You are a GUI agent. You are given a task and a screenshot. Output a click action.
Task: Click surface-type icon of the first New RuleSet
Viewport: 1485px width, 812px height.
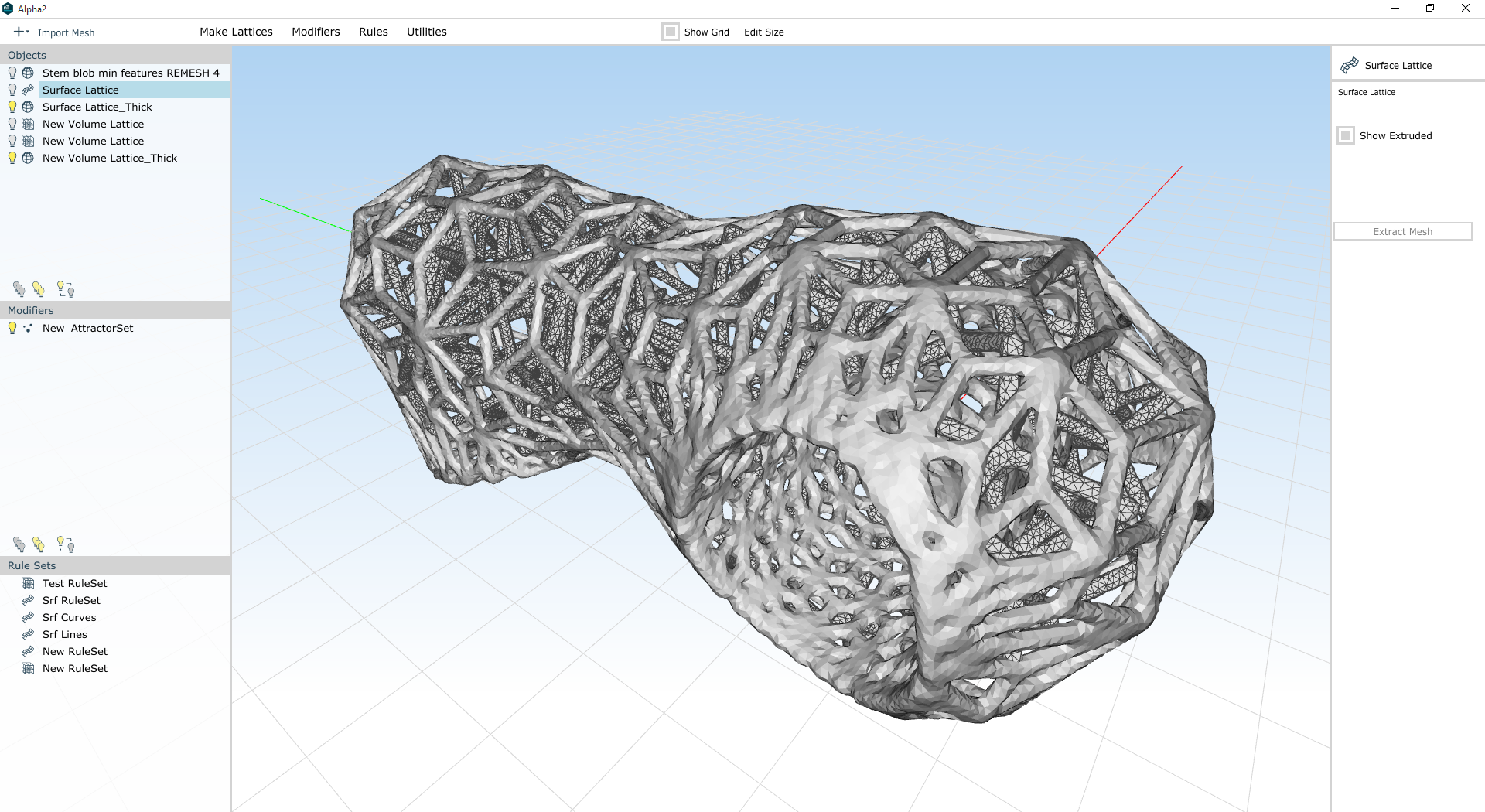28,651
